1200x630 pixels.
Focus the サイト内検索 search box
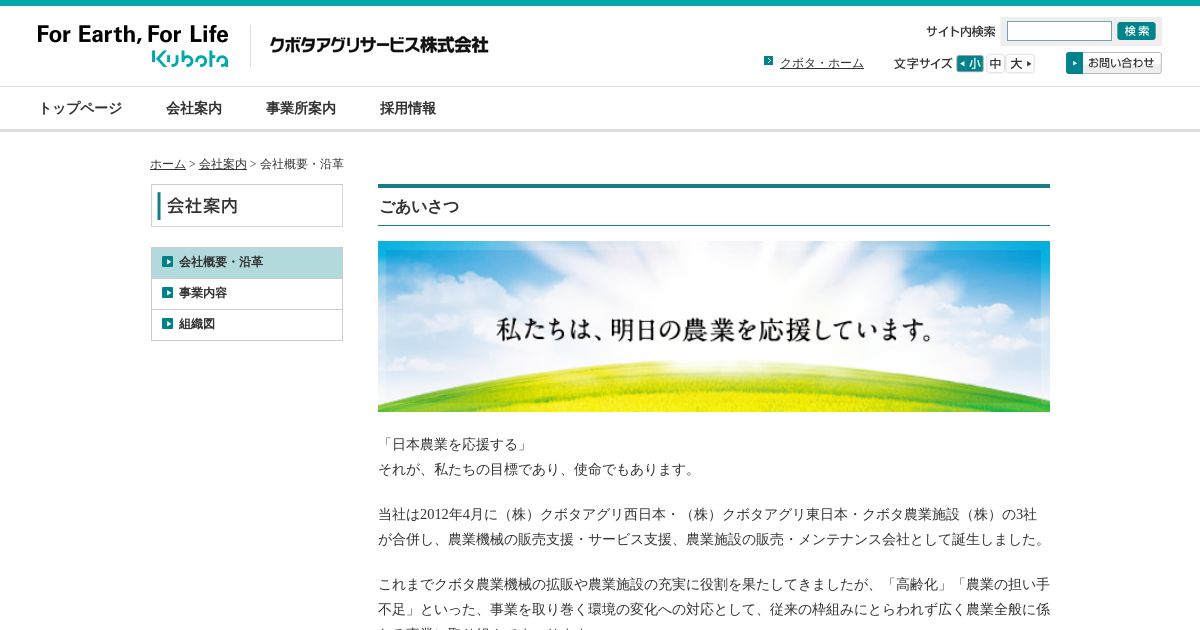pyautogui.click(x=1059, y=31)
